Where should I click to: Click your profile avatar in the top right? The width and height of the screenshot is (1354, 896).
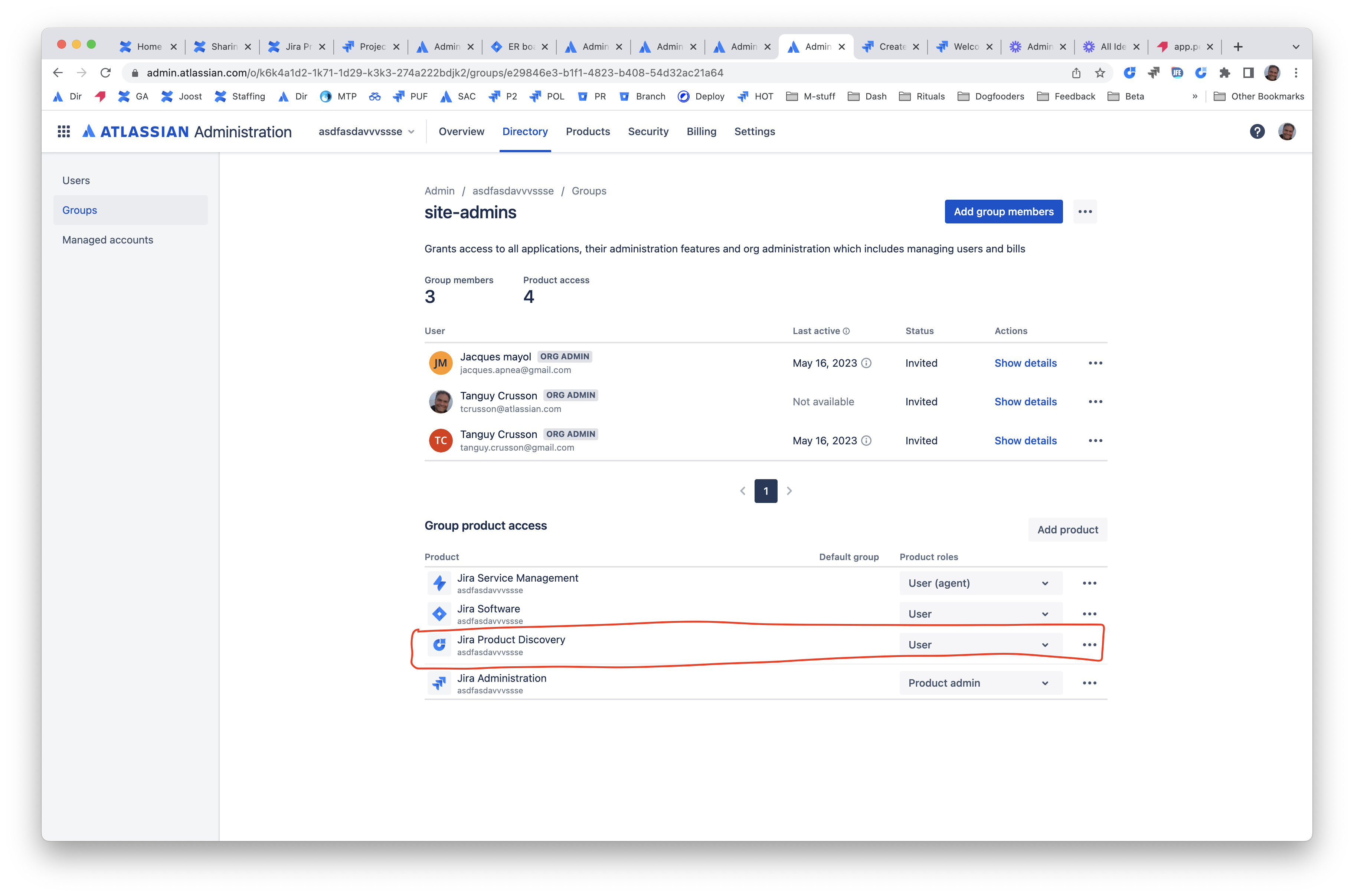tap(1288, 131)
